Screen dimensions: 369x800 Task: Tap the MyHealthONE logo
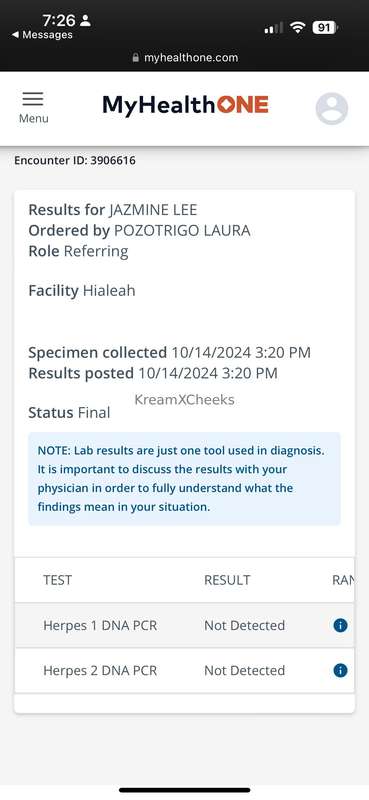point(186,105)
